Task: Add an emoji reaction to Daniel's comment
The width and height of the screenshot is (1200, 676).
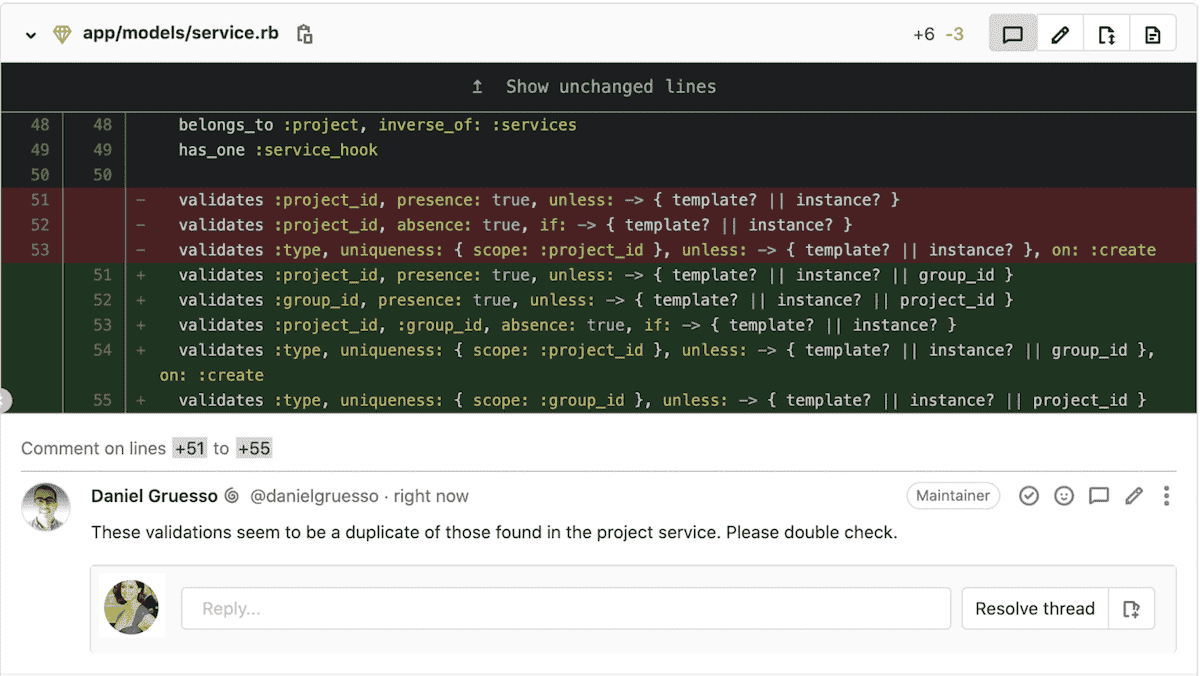Action: click(x=1064, y=495)
